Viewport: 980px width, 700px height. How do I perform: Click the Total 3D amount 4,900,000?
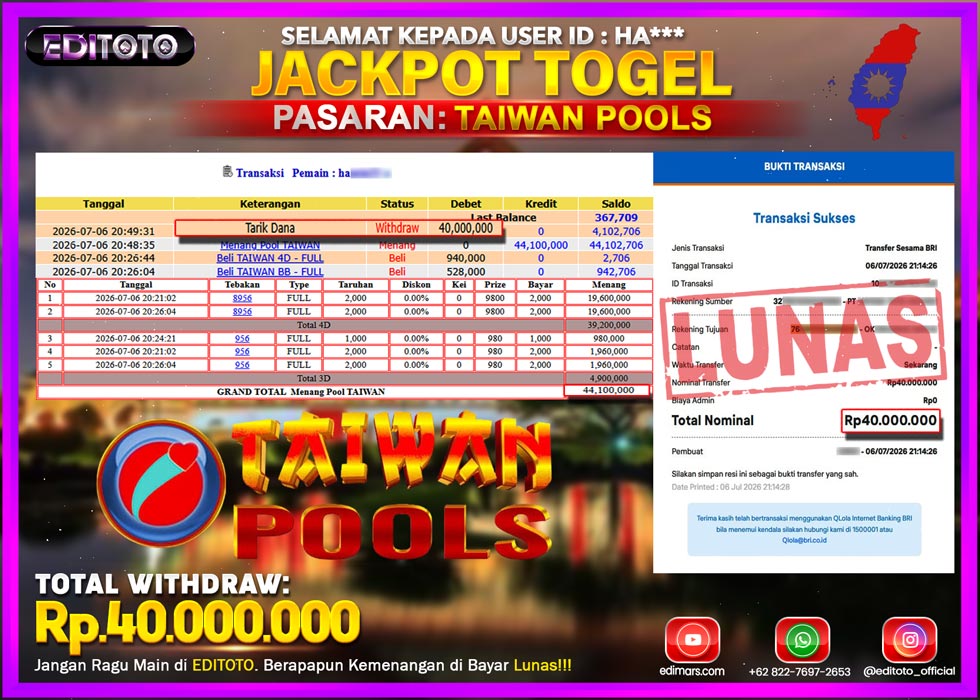tap(609, 378)
